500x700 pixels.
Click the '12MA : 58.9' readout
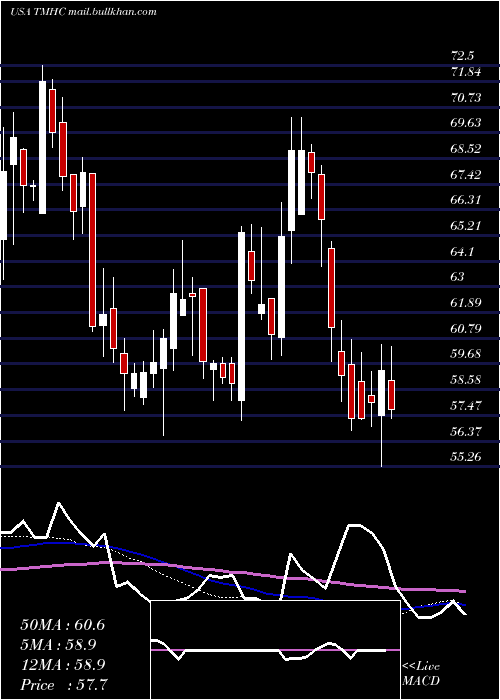[63, 665]
